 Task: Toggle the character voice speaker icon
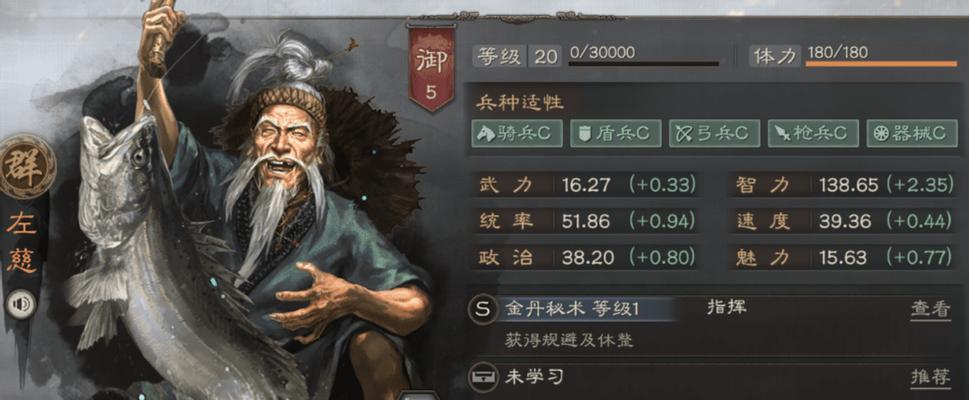click(21, 304)
